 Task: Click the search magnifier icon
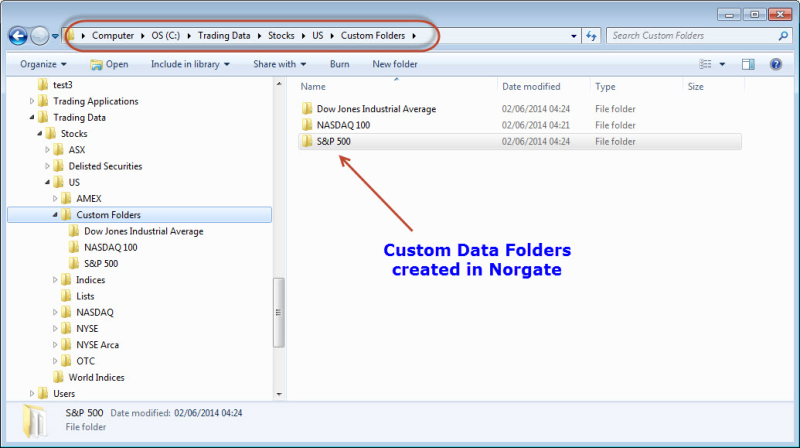(x=783, y=36)
